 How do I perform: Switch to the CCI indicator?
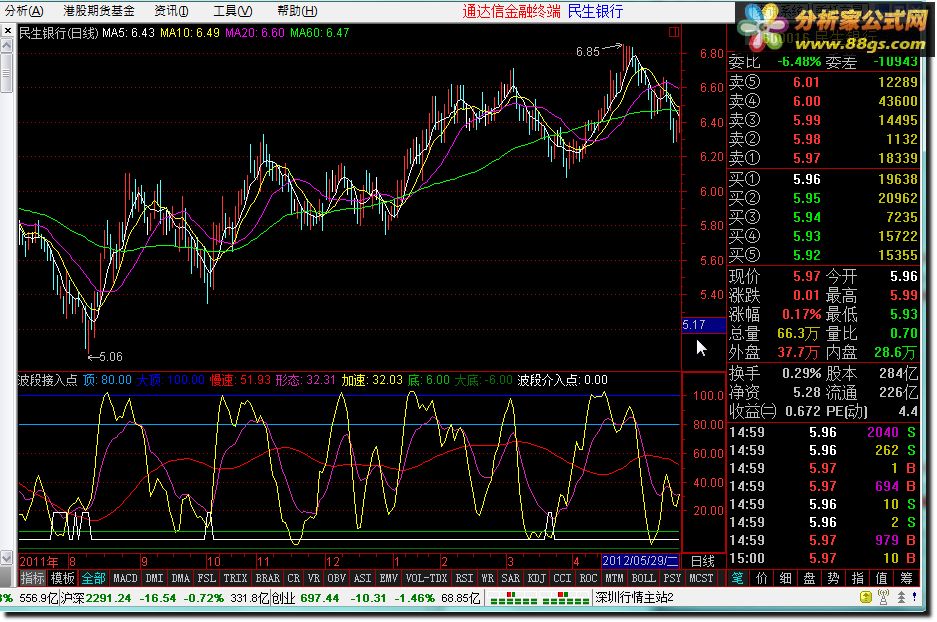pyautogui.click(x=562, y=578)
